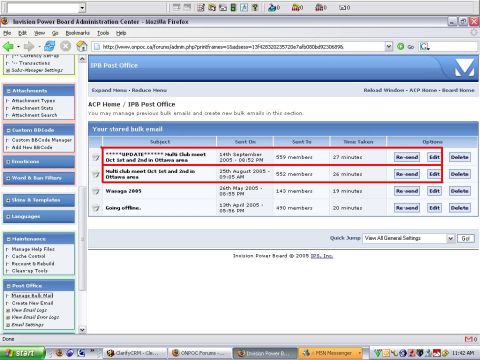Screen dimensions: 480x360
Task: Click the email icon beside the UPDATE bulk email
Action: click(x=96, y=157)
